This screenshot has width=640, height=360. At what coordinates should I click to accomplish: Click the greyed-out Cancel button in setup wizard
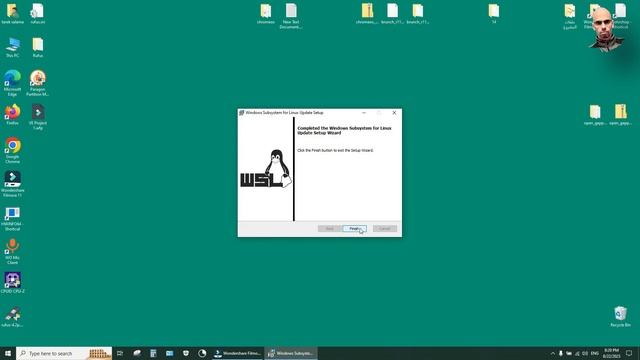click(384, 229)
